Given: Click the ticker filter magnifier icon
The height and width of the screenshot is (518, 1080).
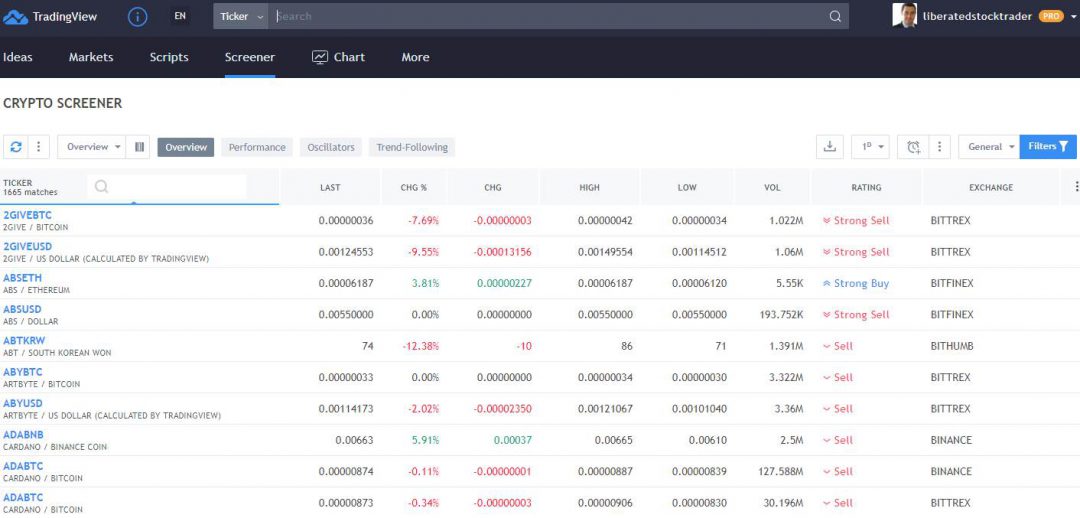Looking at the screenshot, I should [101, 187].
